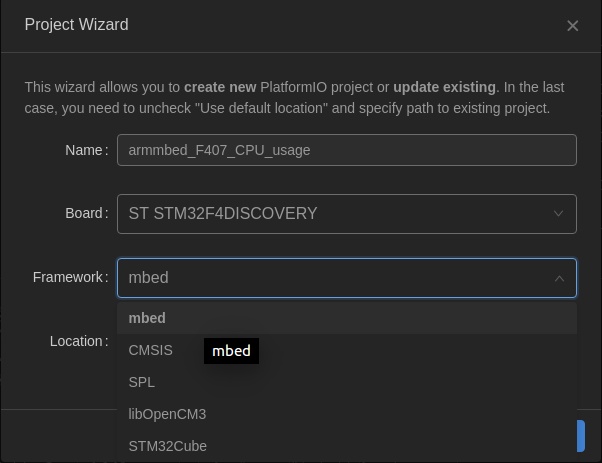Collapse the Framework list with its up chevron
The height and width of the screenshot is (463, 602).
[559, 278]
